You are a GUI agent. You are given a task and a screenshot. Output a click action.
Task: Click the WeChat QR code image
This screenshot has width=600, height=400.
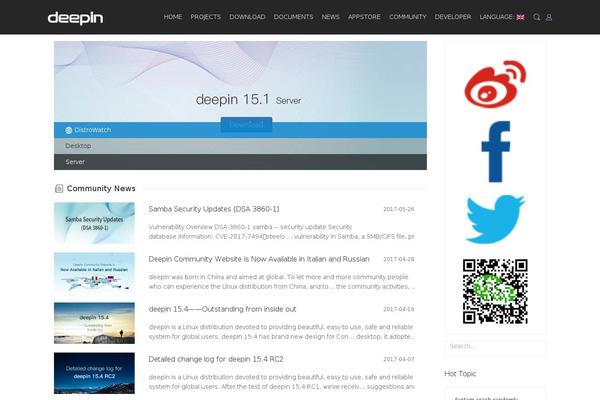tap(495, 291)
